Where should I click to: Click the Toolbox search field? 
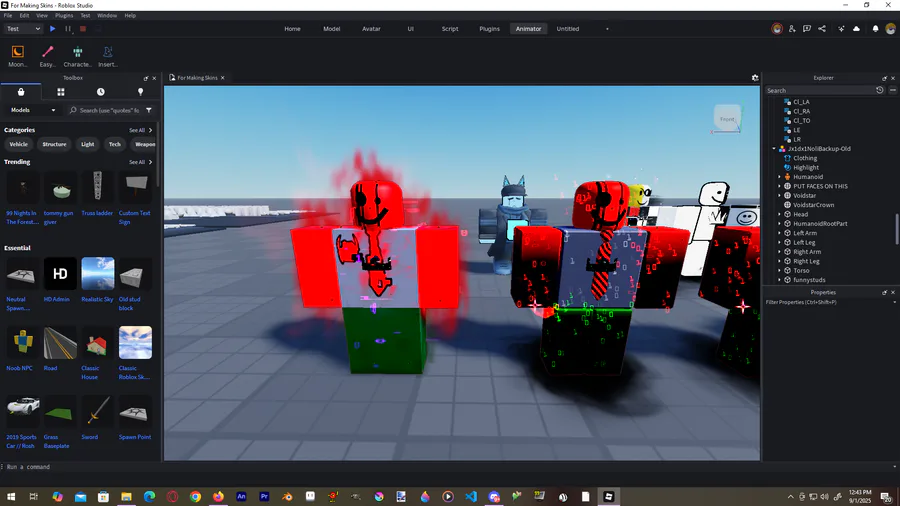(105, 110)
